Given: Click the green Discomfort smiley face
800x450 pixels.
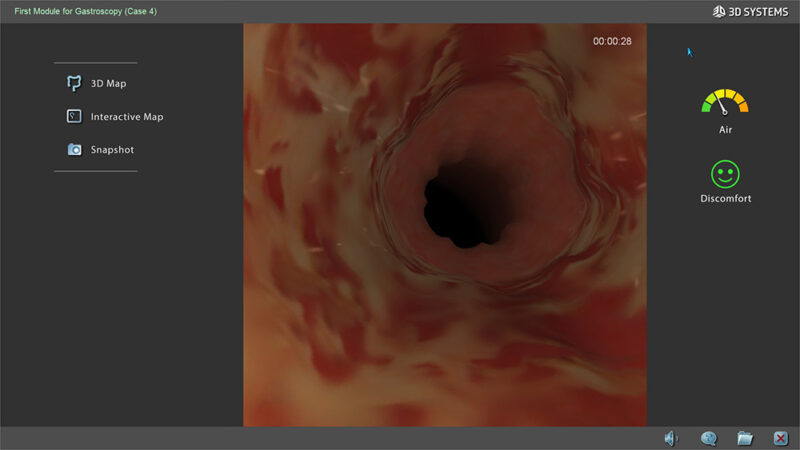Looking at the screenshot, I should (725, 174).
